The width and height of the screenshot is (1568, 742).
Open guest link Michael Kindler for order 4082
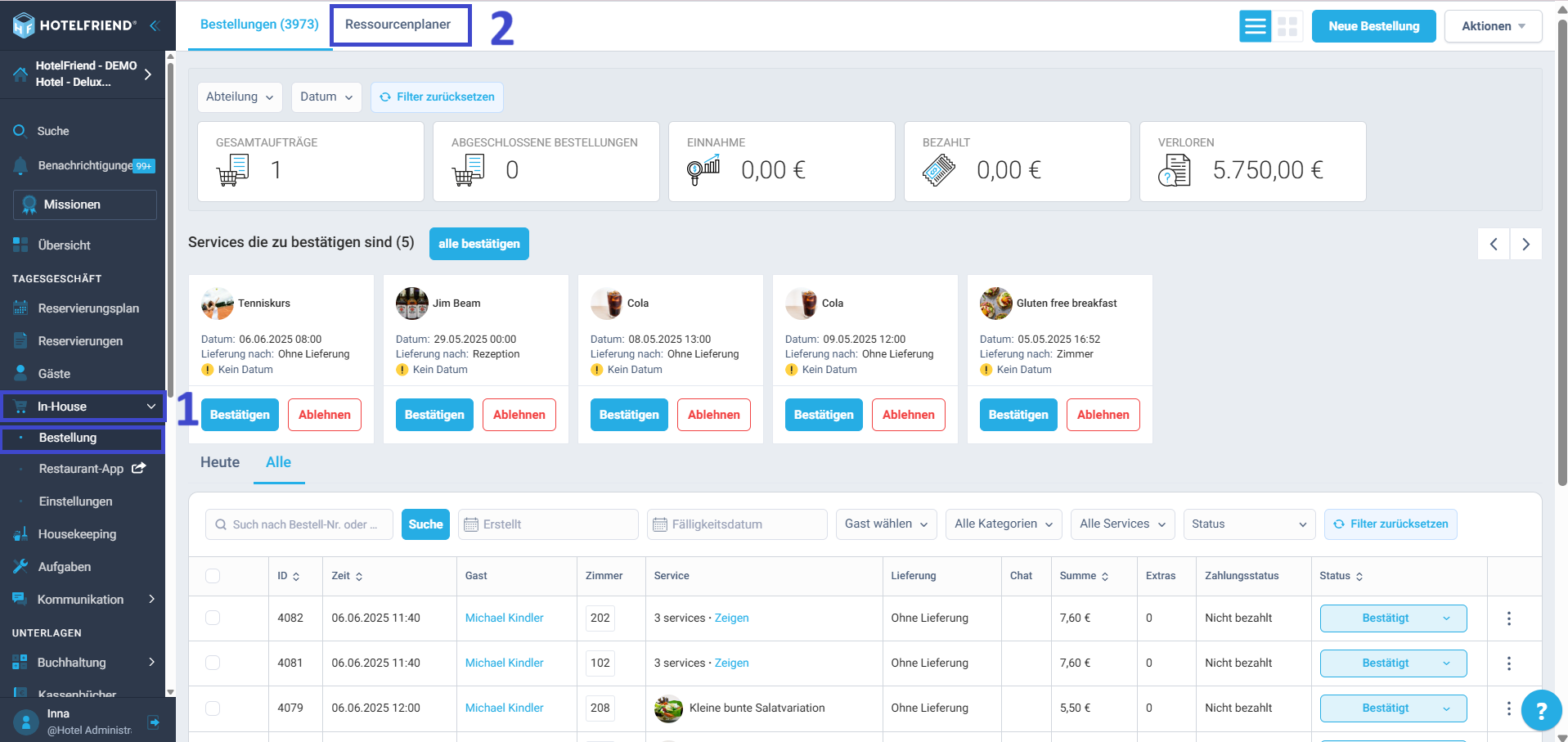click(x=504, y=618)
